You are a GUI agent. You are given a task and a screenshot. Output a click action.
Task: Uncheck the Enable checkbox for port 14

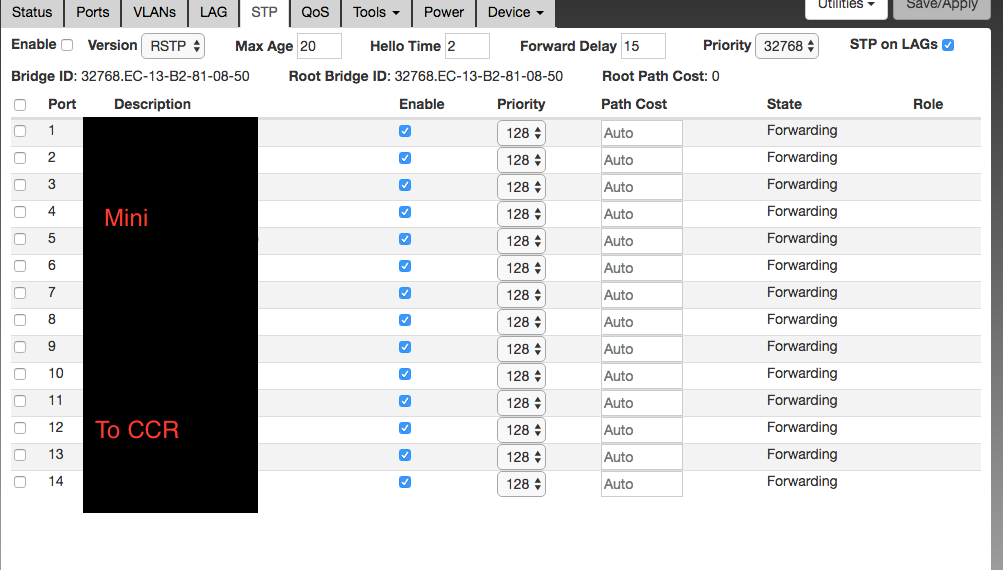[x=405, y=482]
